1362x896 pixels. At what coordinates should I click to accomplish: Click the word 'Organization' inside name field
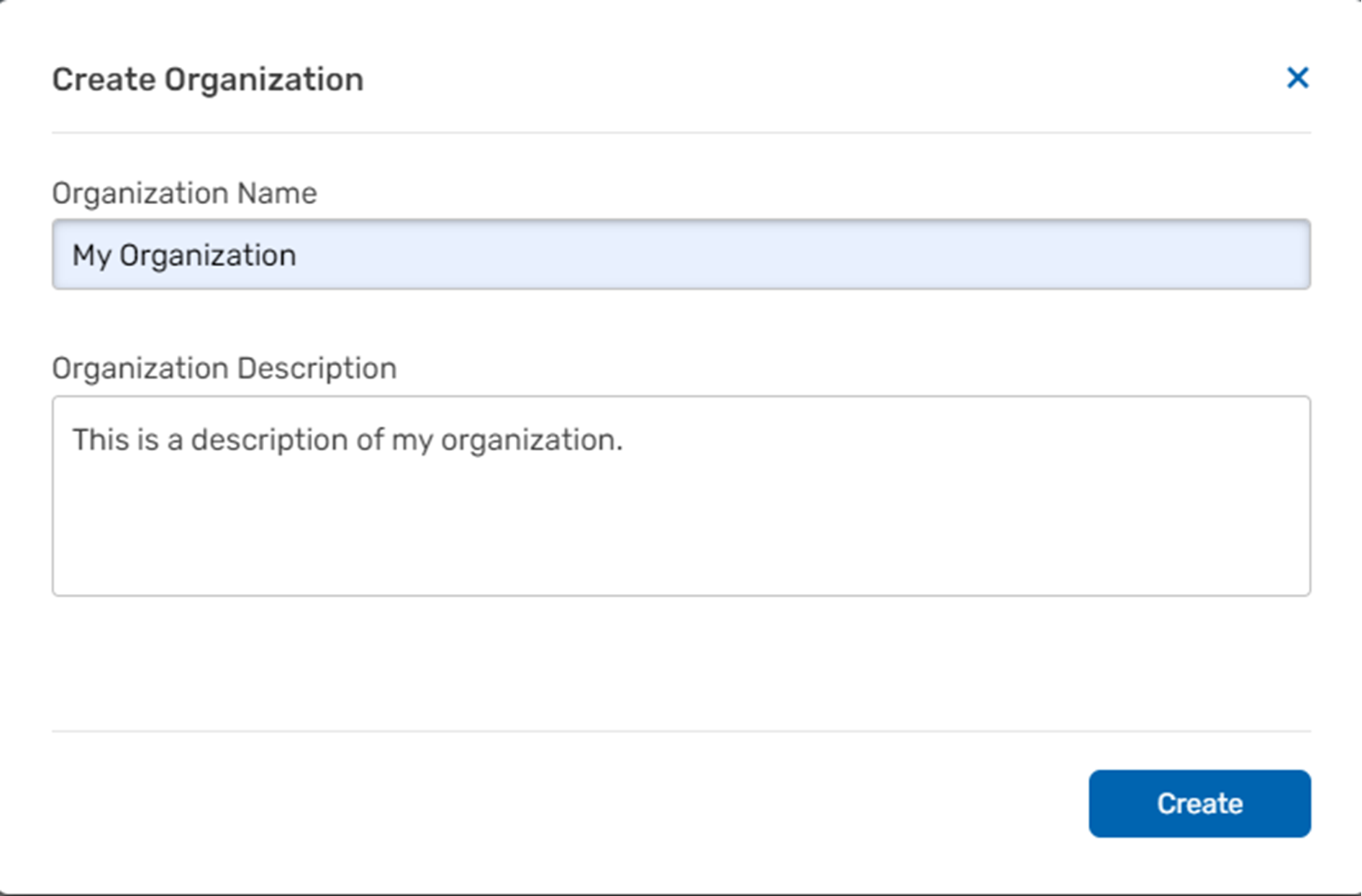click(207, 256)
